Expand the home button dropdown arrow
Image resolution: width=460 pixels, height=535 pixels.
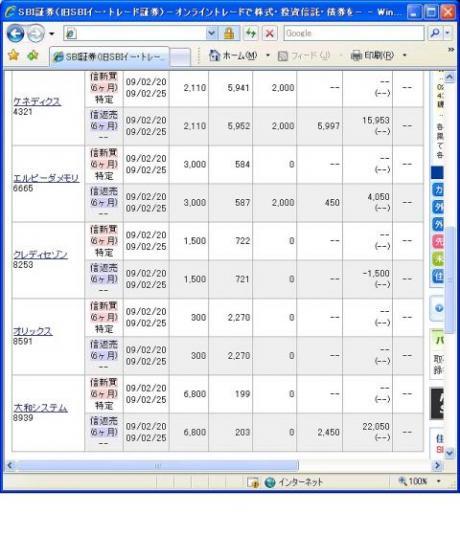268,55
